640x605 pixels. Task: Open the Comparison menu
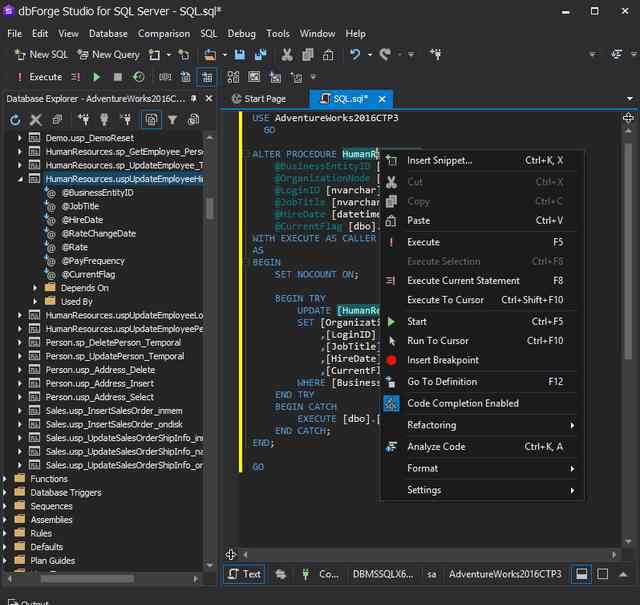pyautogui.click(x=164, y=33)
